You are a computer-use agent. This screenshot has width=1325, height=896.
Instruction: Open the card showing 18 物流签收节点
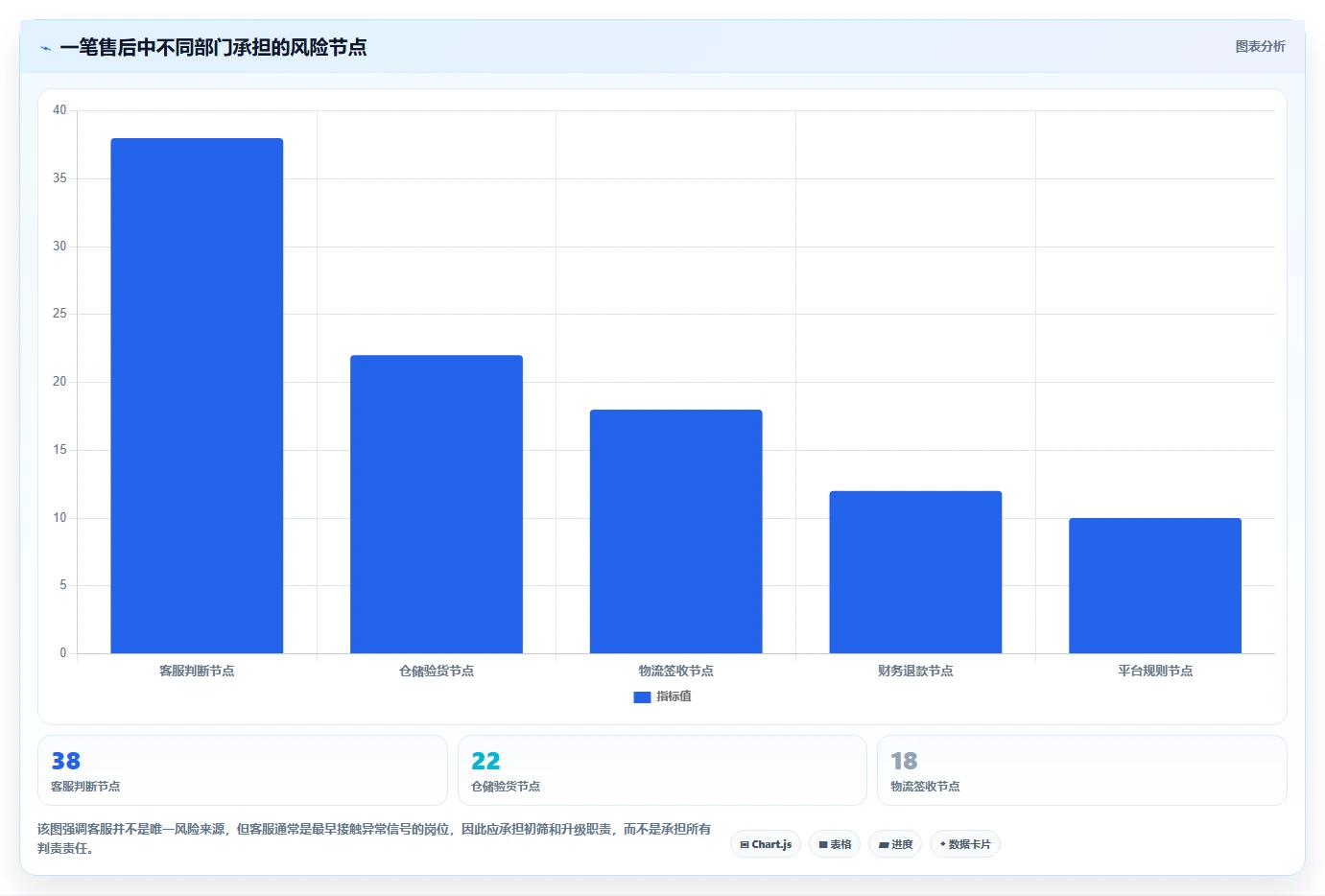[x=1082, y=770]
